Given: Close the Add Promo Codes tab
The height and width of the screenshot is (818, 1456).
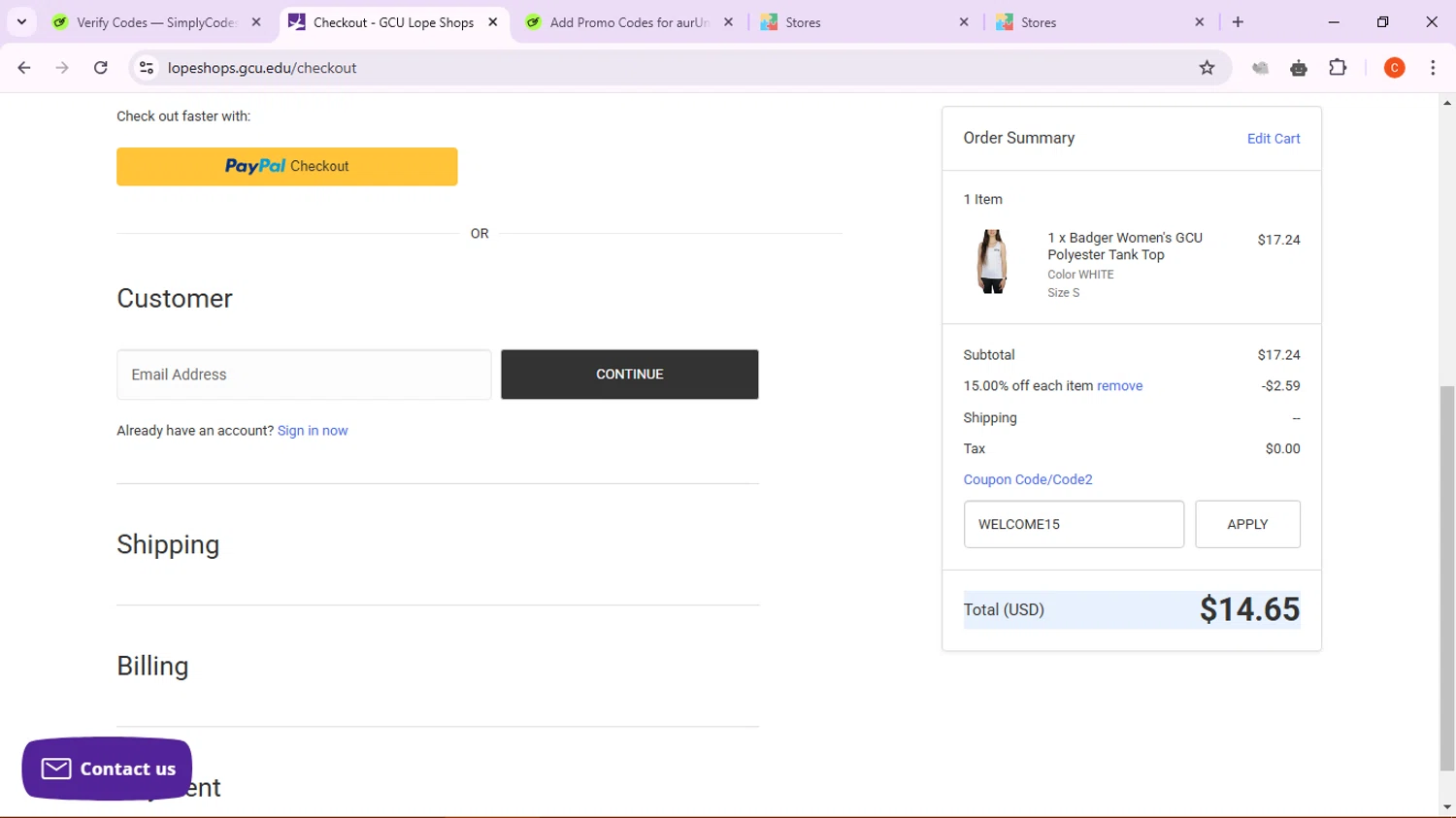Looking at the screenshot, I should click(728, 22).
